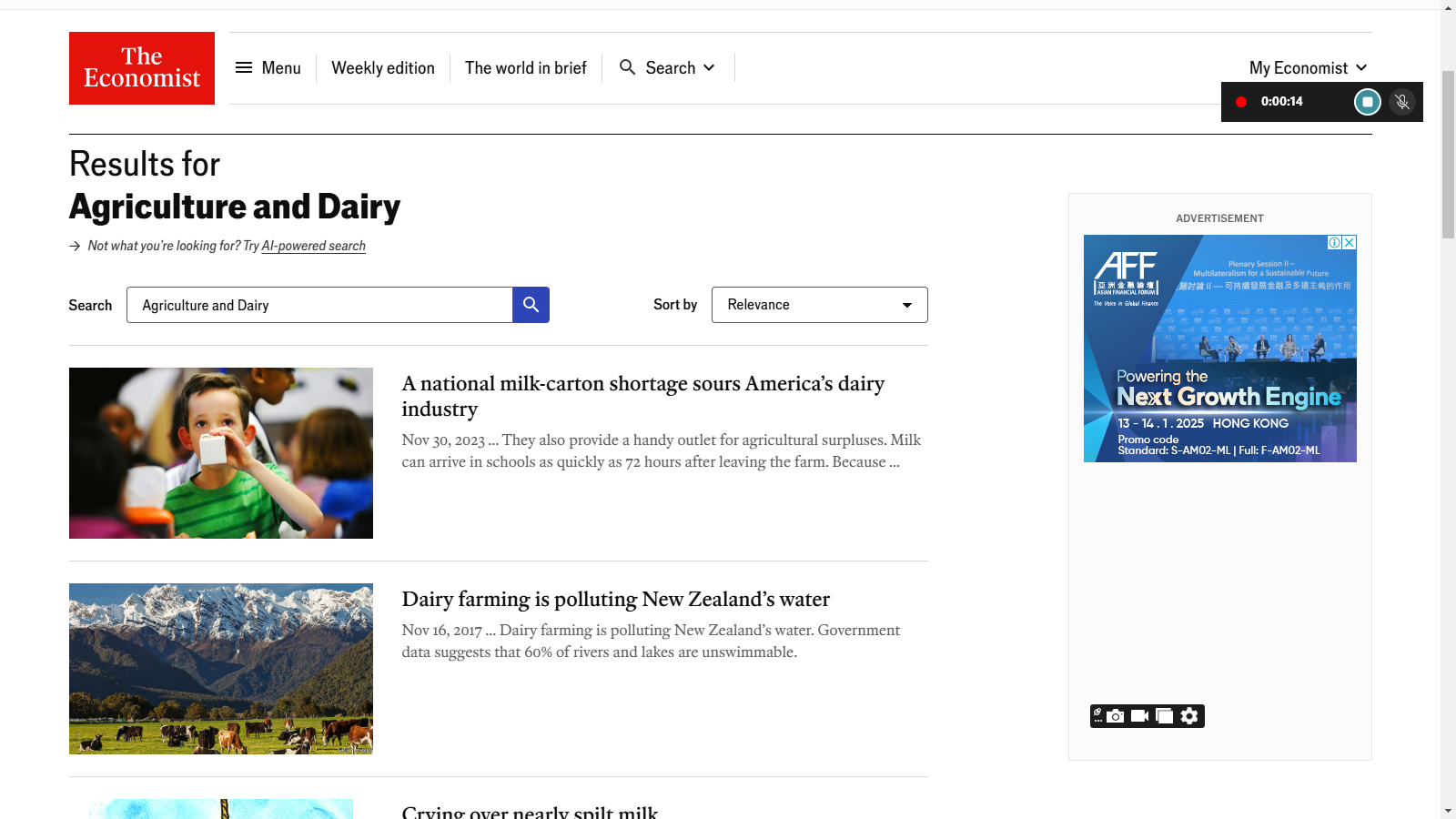The height and width of the screenshot is (819, 1456).
Task: Try the AI-powered search link
Action: [313, 246]
